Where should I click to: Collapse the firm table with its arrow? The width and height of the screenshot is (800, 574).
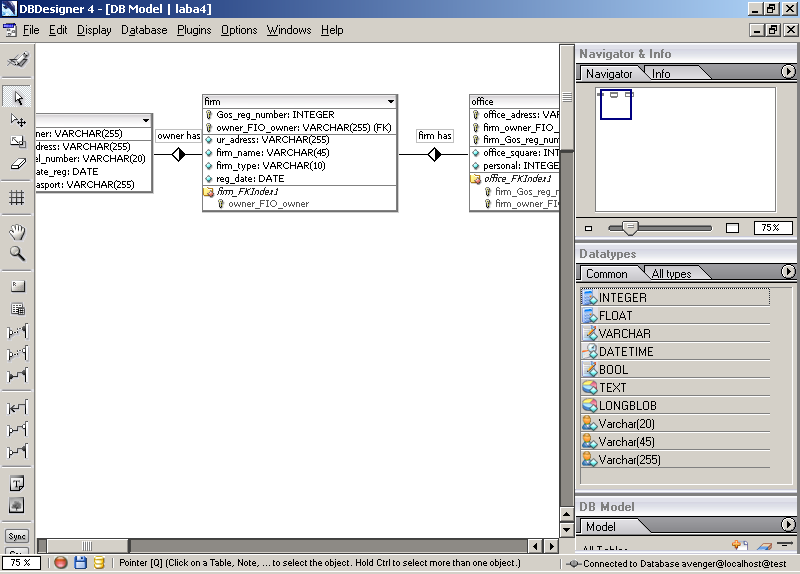coord(390,102)
